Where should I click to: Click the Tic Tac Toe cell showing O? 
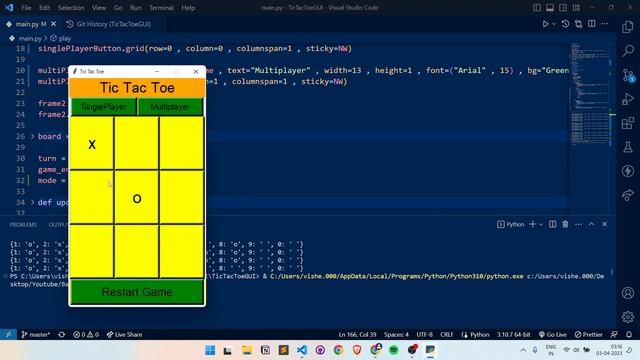click(x=137, y=198)
